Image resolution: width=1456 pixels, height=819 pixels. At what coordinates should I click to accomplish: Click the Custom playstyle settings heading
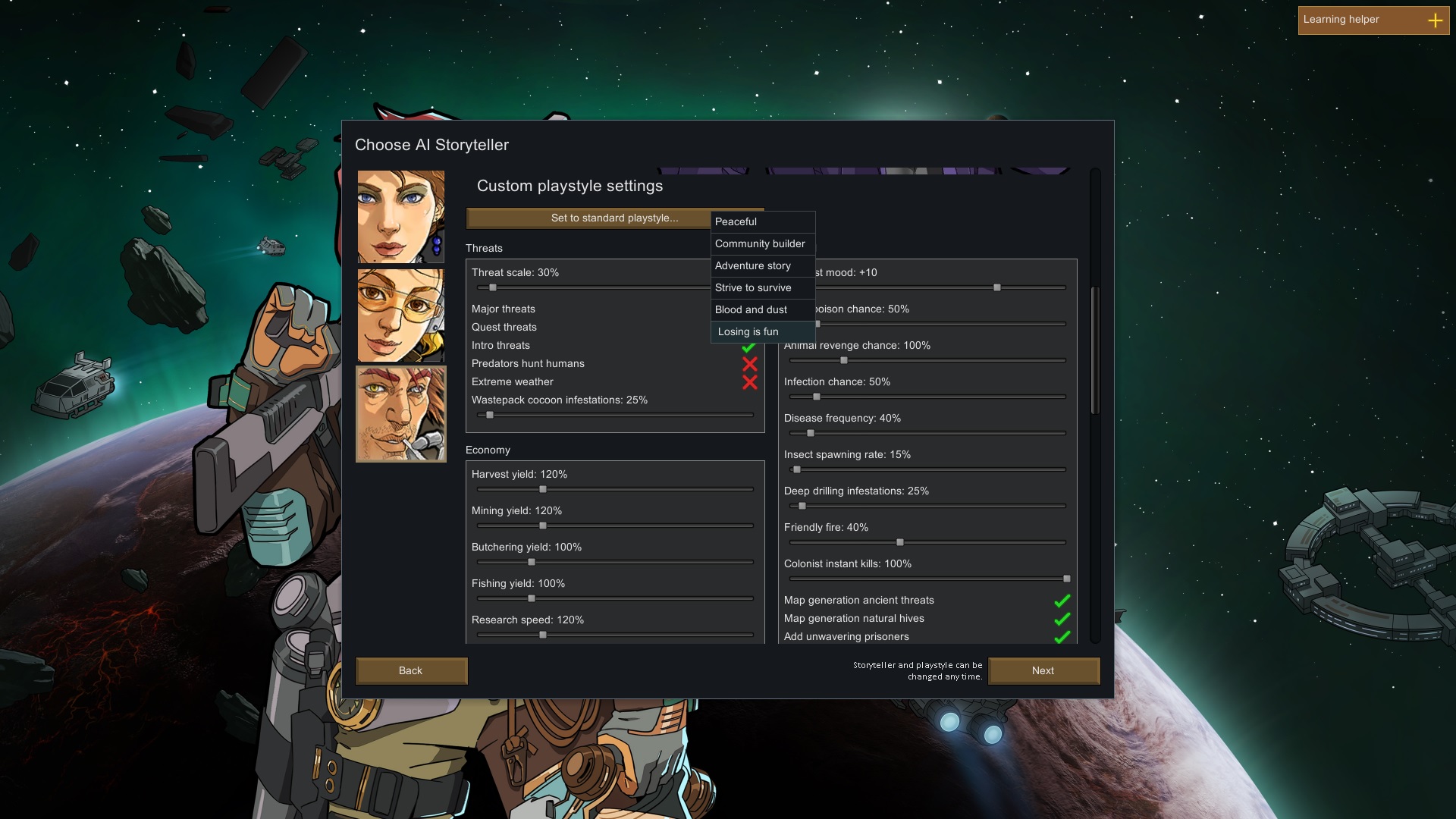coord(570,187)
